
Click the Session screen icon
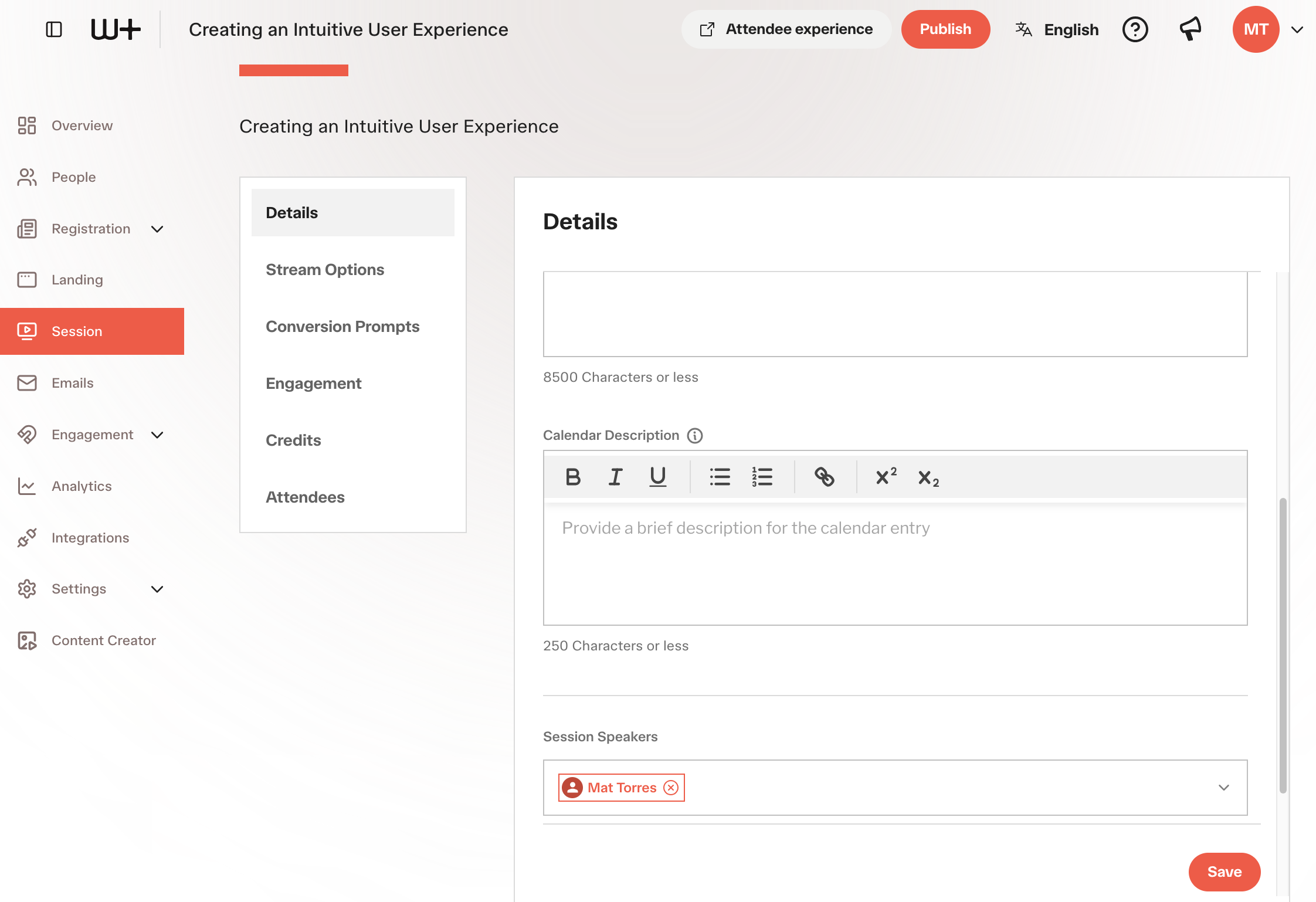pos(27,331)
